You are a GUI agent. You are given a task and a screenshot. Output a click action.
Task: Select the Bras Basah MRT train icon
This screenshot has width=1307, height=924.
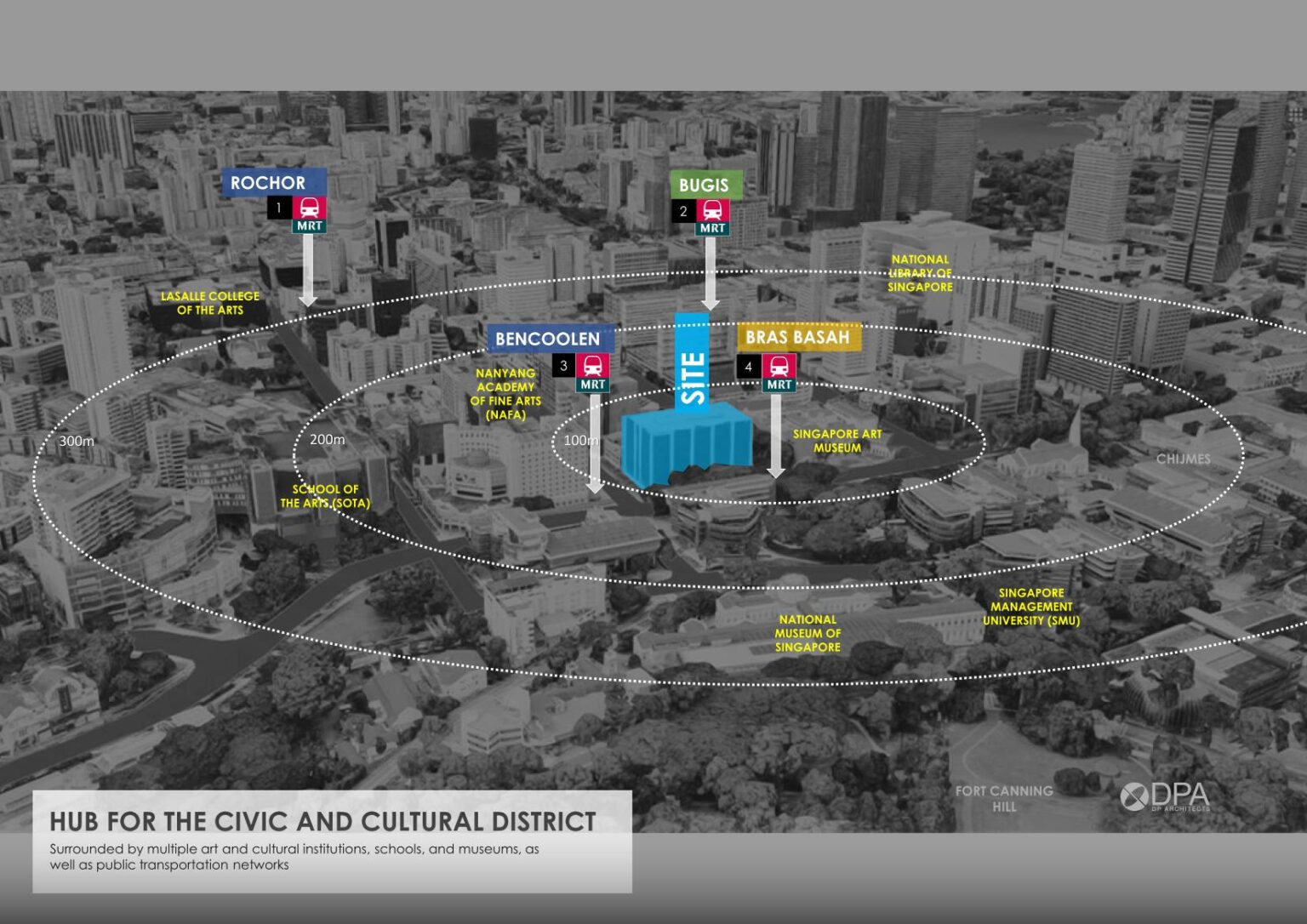[779, 367]
